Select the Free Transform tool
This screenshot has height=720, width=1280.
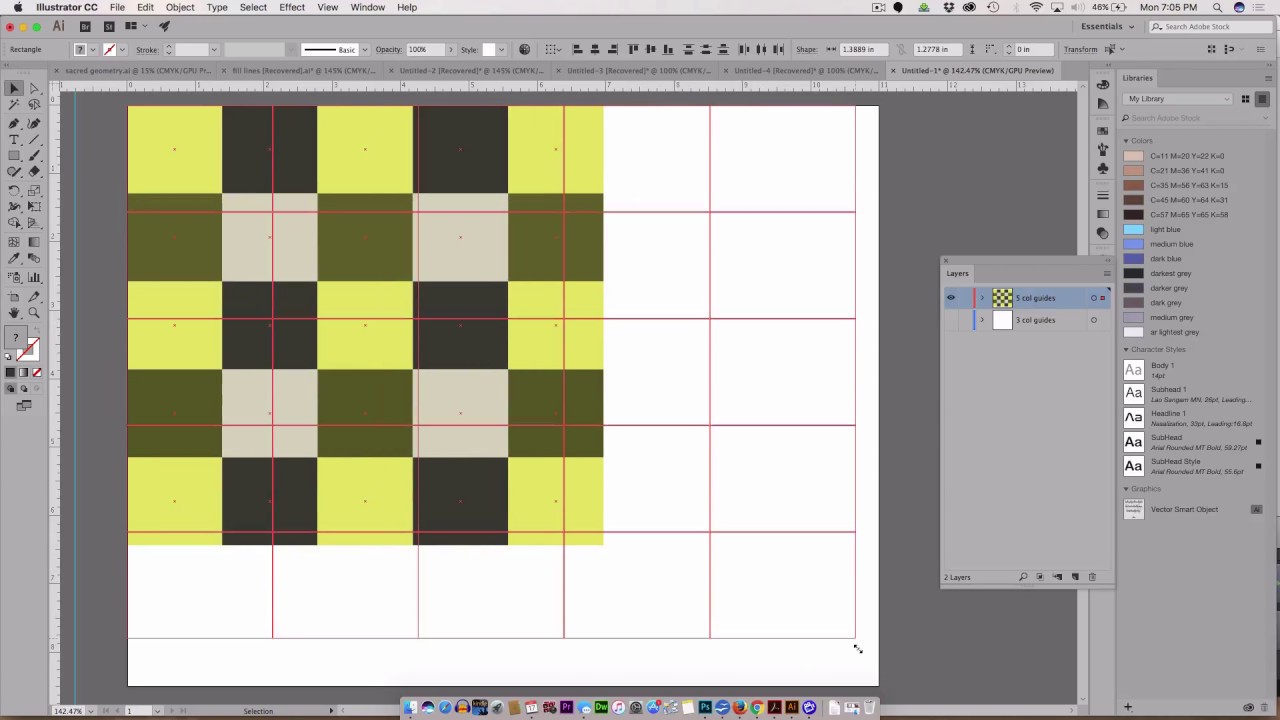33,207
